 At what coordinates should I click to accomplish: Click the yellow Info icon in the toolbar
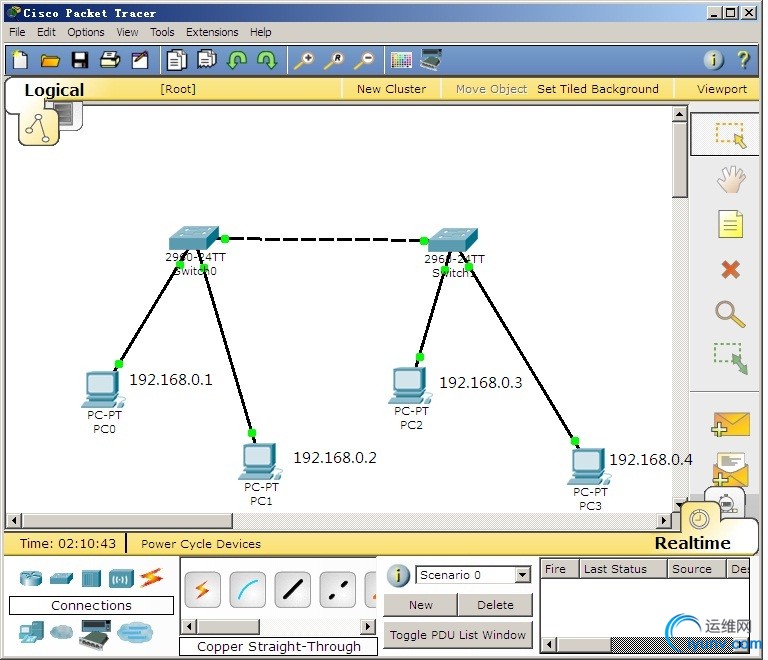[713, 60]
